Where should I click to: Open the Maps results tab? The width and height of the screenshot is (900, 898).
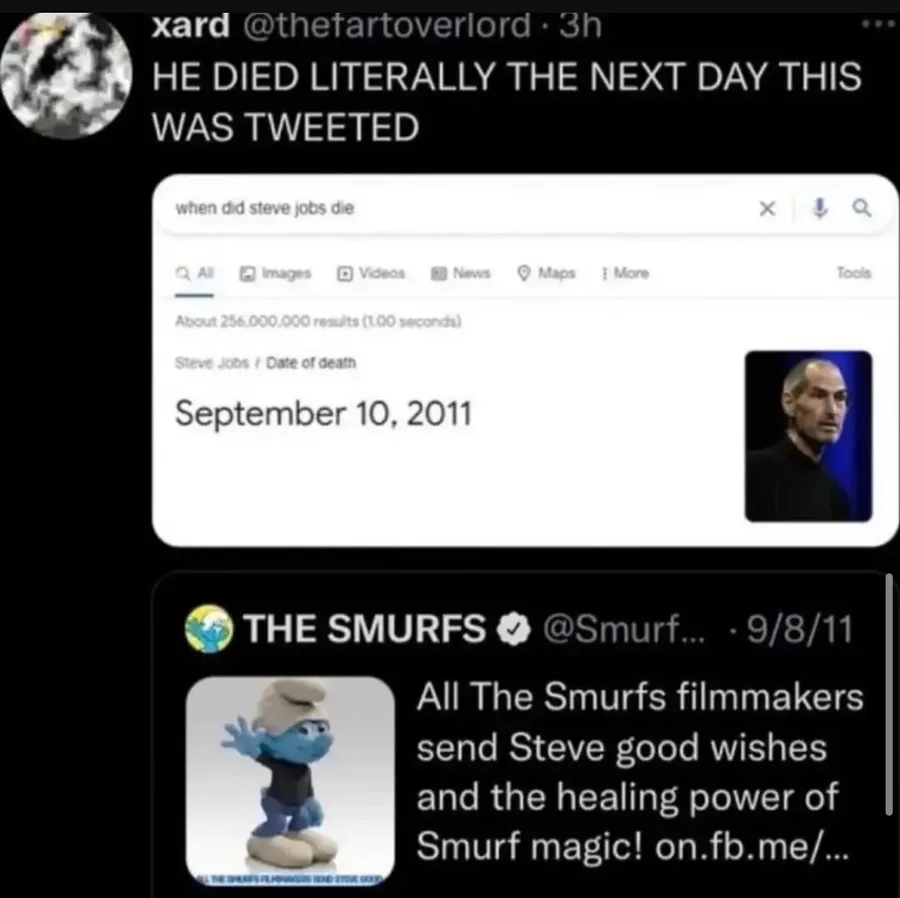click(x=546, y=273)
